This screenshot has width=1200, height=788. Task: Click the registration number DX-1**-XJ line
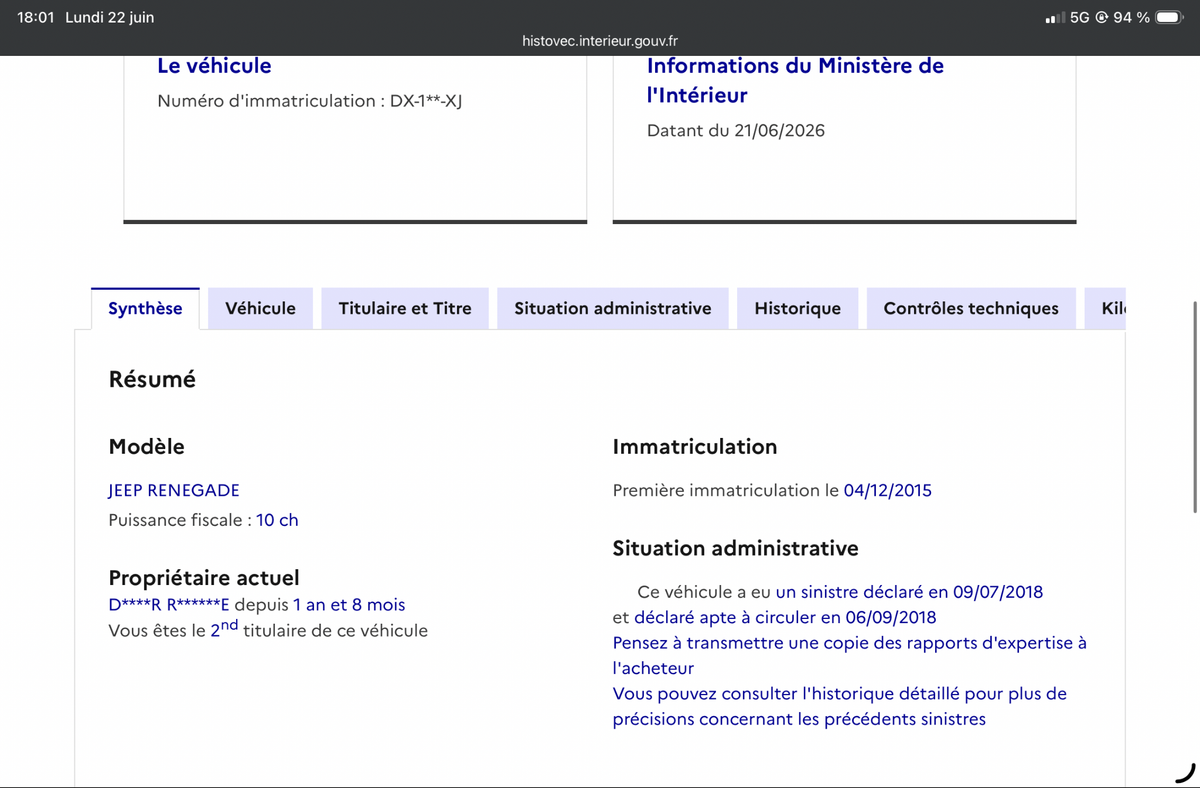[310, 101]
